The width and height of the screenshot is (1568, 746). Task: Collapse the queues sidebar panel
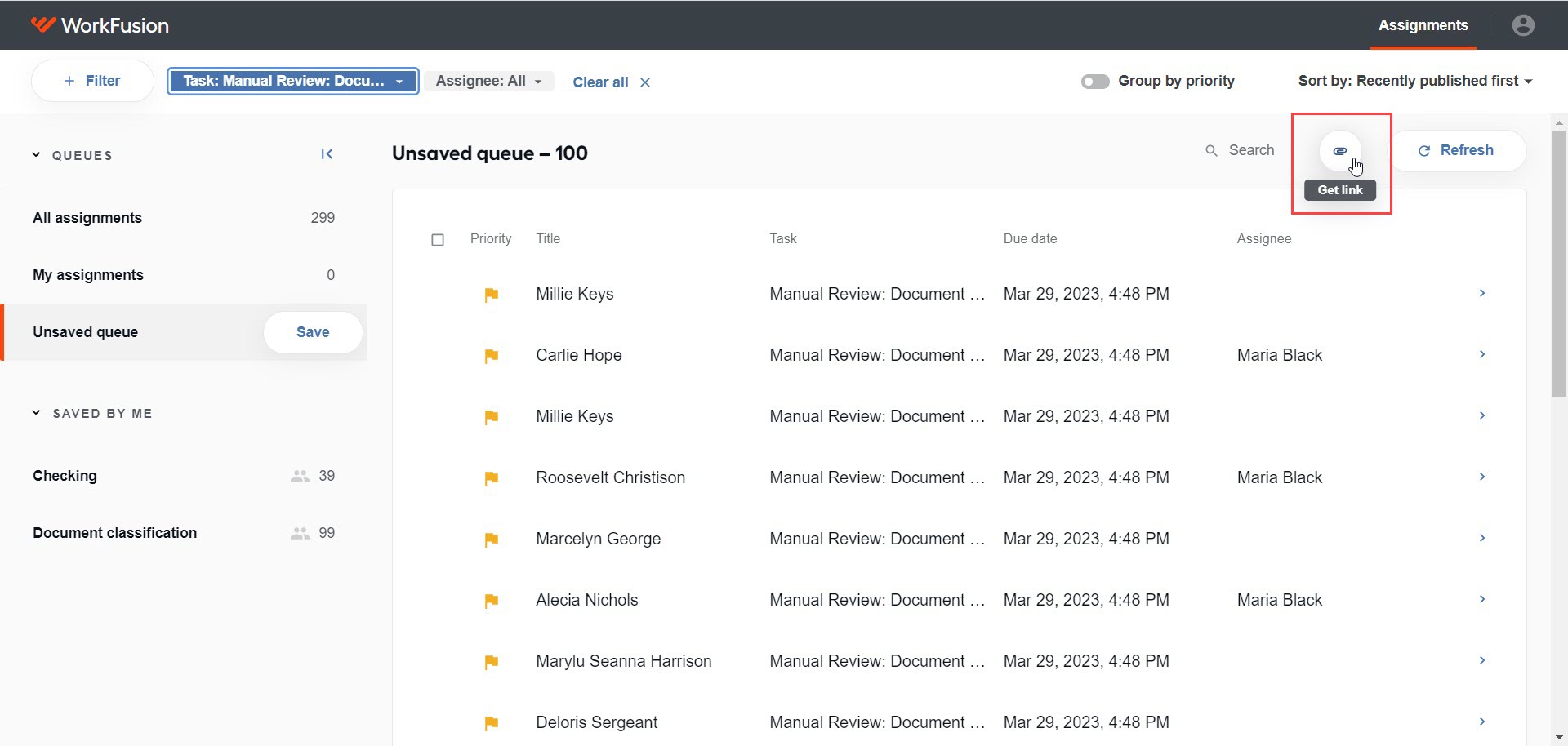tap(327, 154)
